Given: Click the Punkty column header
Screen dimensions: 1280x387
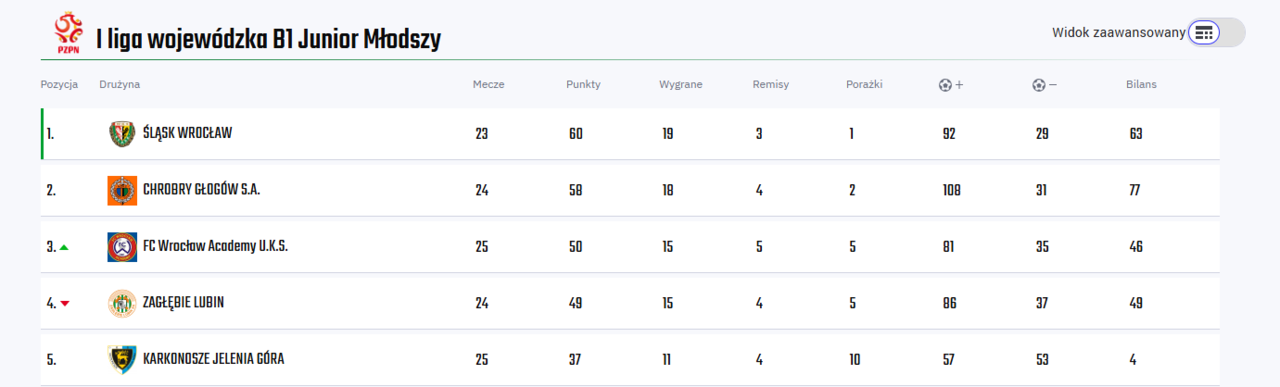Looking at the screenshot, I should [x=583, y=85].
